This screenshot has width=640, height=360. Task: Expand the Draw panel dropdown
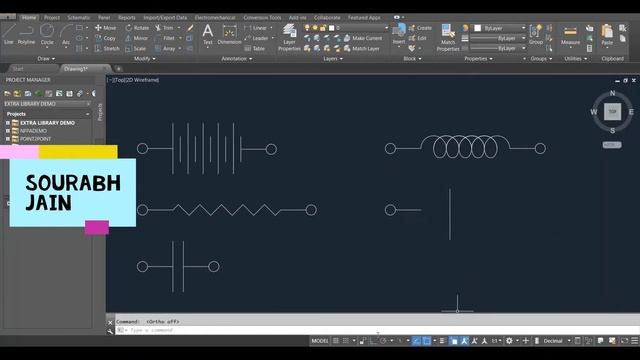46,59
